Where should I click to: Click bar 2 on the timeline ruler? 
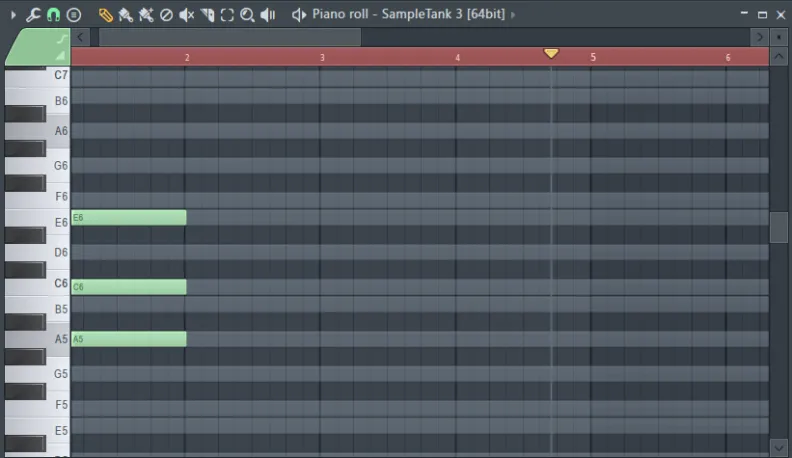click(187, 58)
